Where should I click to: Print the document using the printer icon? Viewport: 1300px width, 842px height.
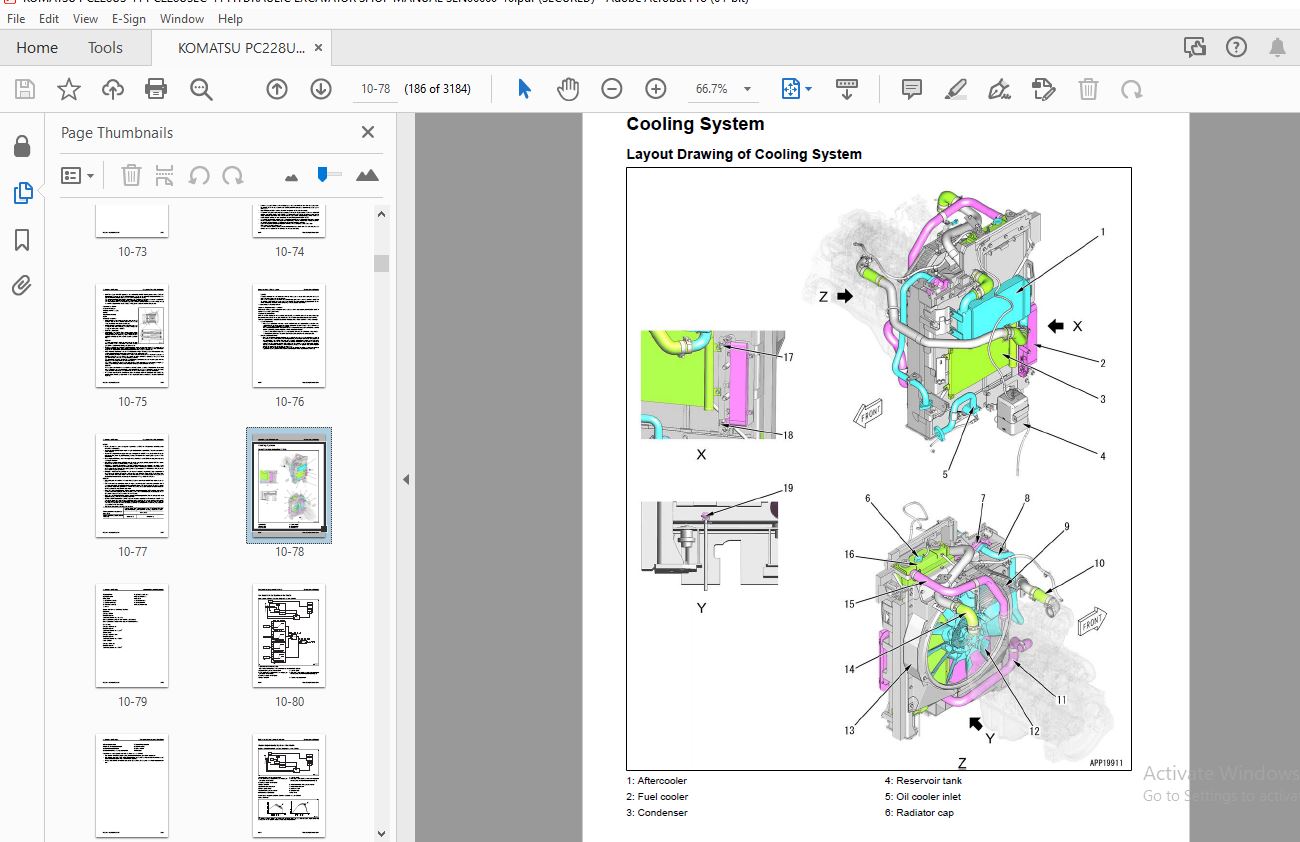[156, 90]
